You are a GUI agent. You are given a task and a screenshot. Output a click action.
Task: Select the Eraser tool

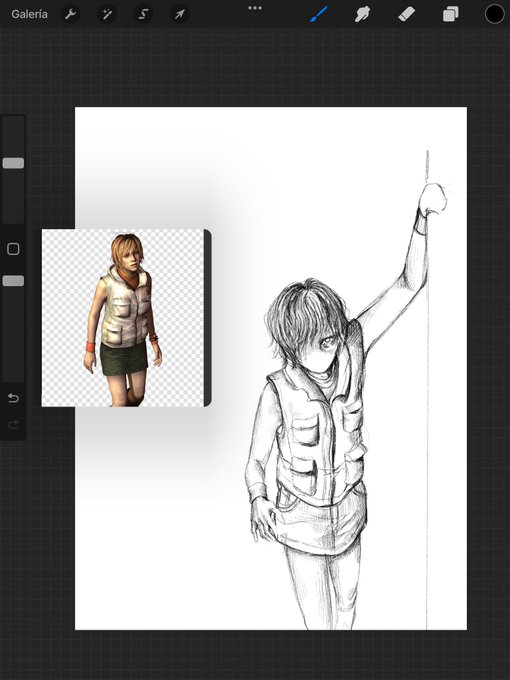coord(406,14)
